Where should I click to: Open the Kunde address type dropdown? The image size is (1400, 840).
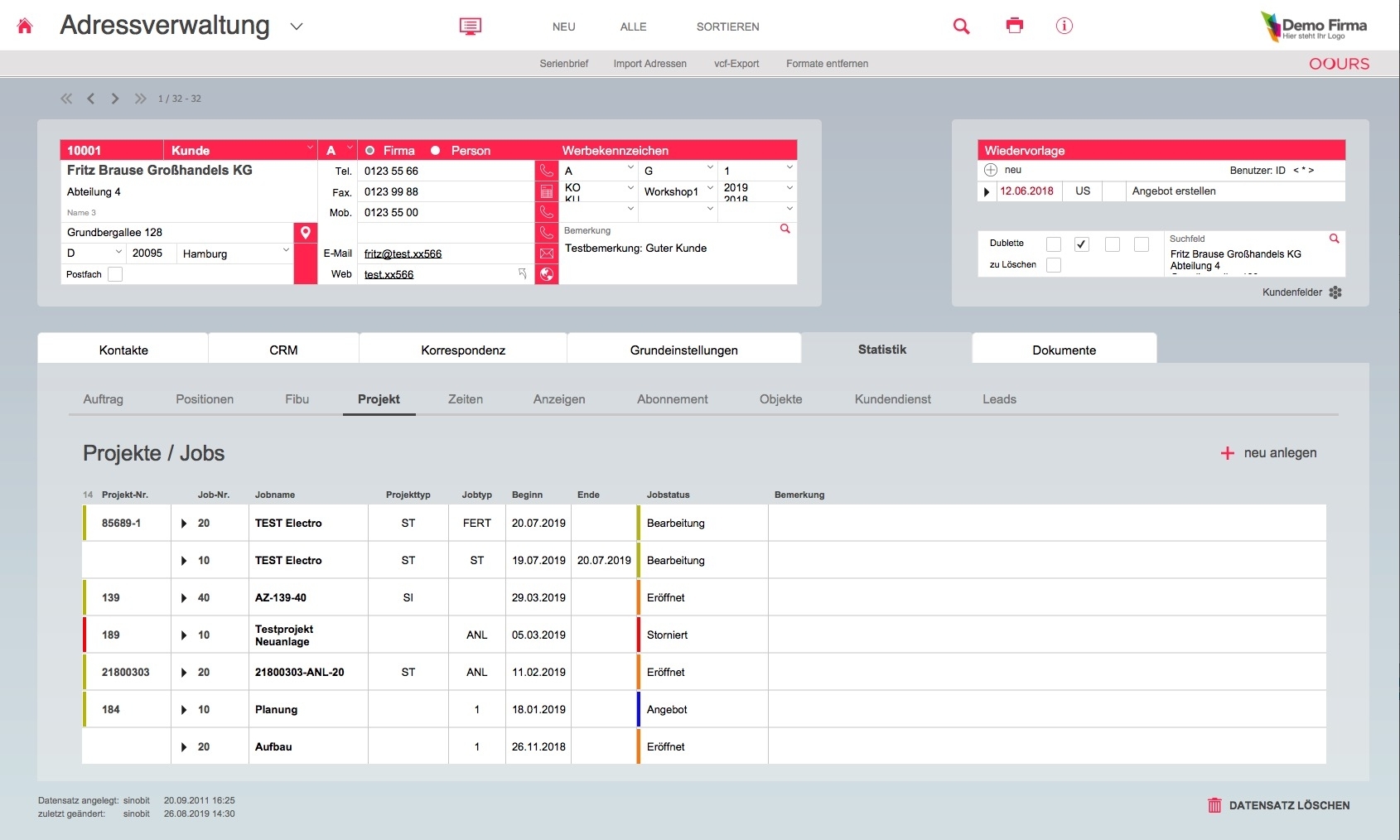(311, 148)
